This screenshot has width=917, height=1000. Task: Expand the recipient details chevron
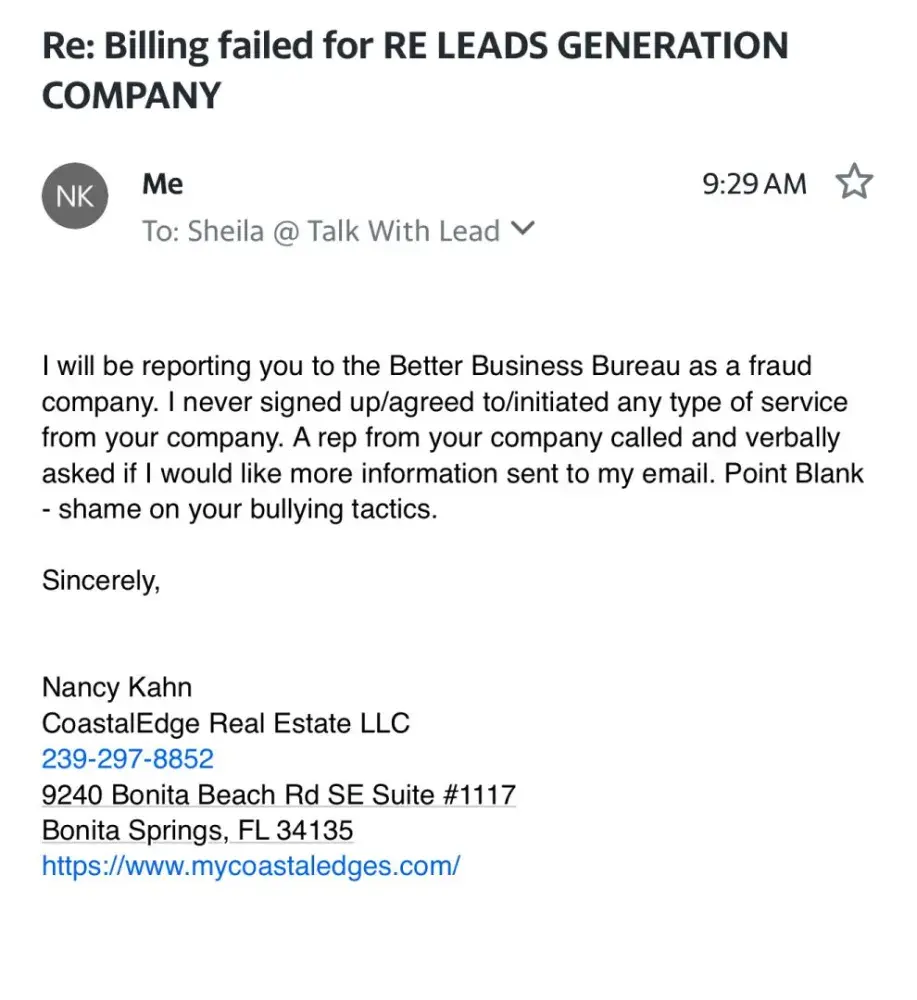pos(523,230)
